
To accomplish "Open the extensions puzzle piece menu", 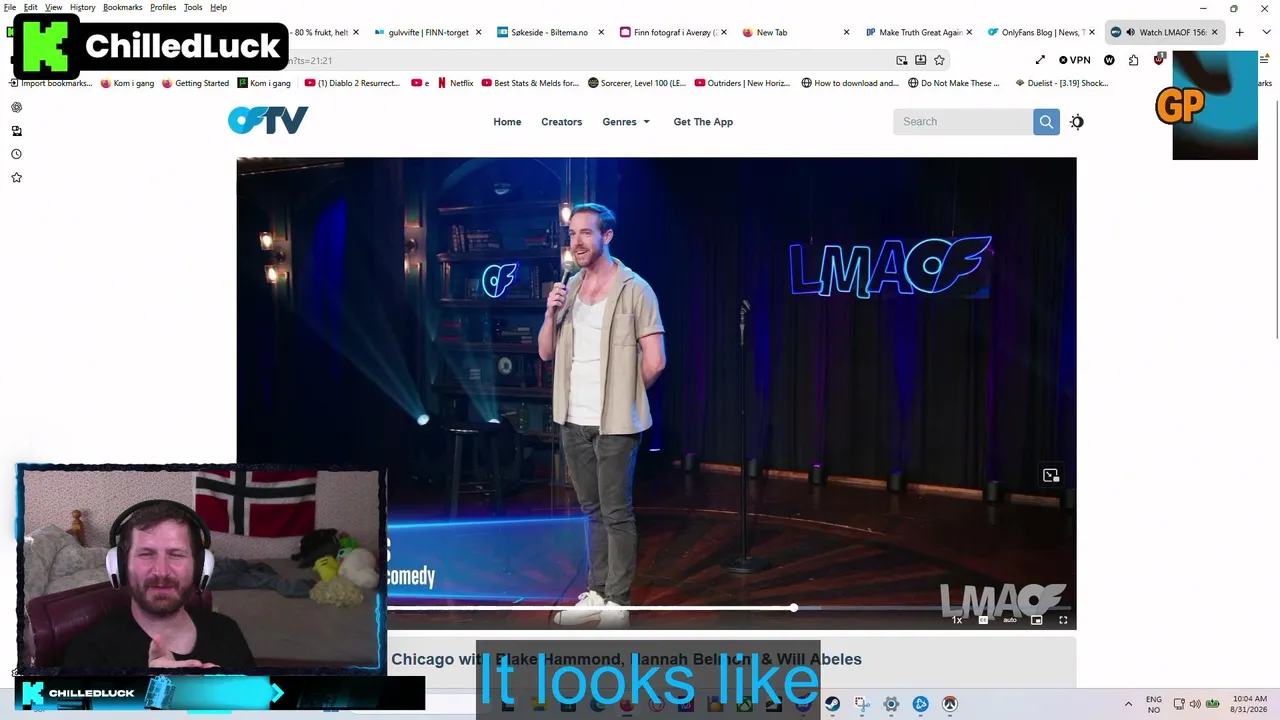I will (x=1133, y=60).
